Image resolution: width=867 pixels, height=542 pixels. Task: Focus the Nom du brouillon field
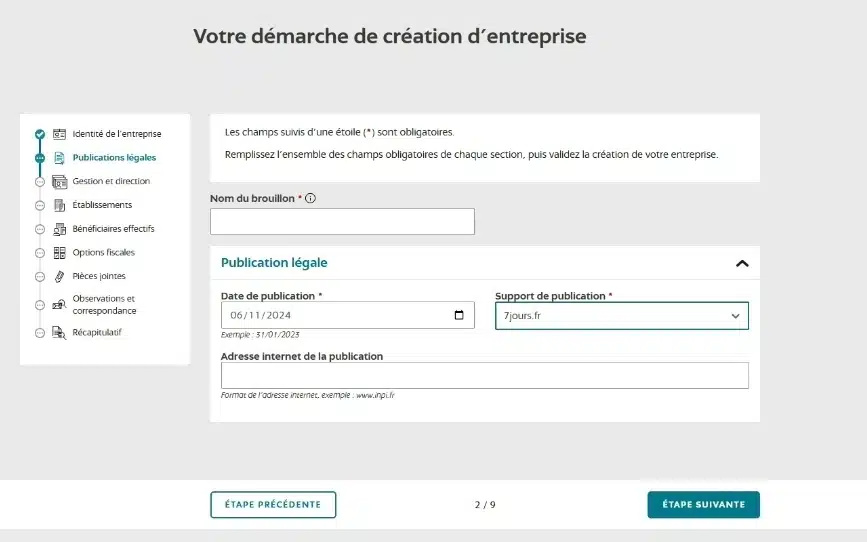(342, 221)
